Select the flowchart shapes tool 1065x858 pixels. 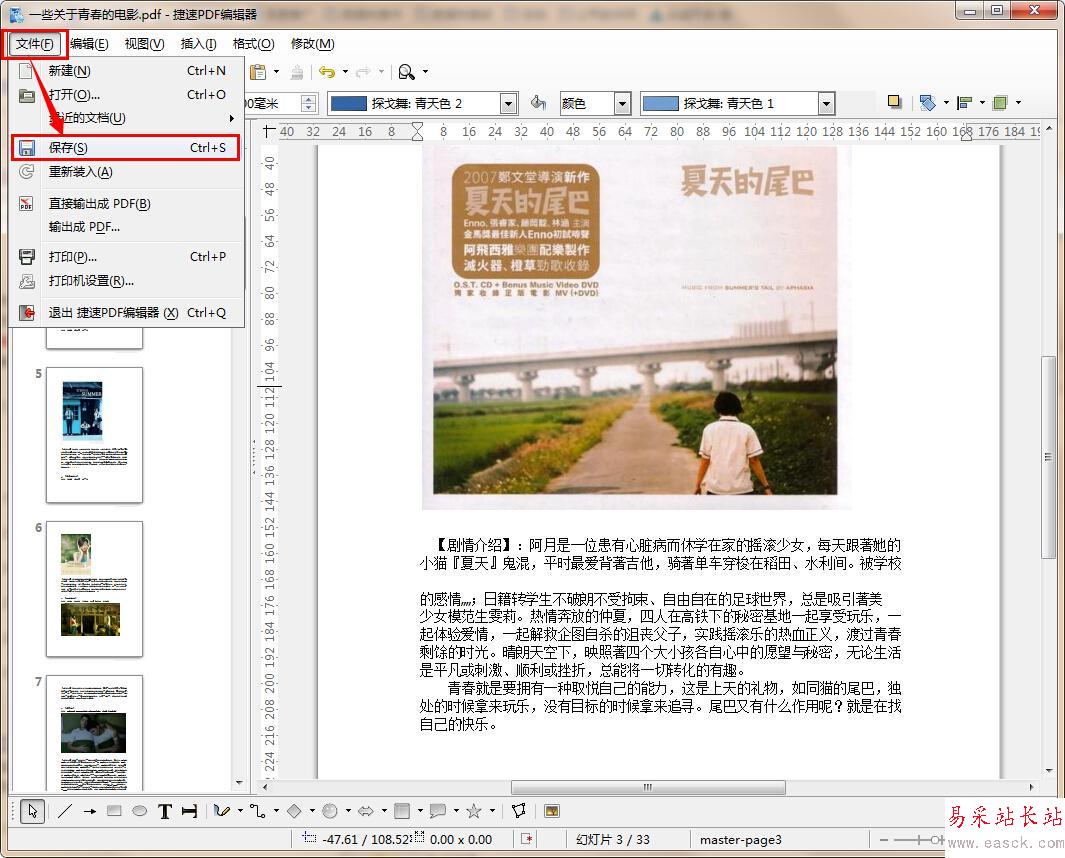401,811
